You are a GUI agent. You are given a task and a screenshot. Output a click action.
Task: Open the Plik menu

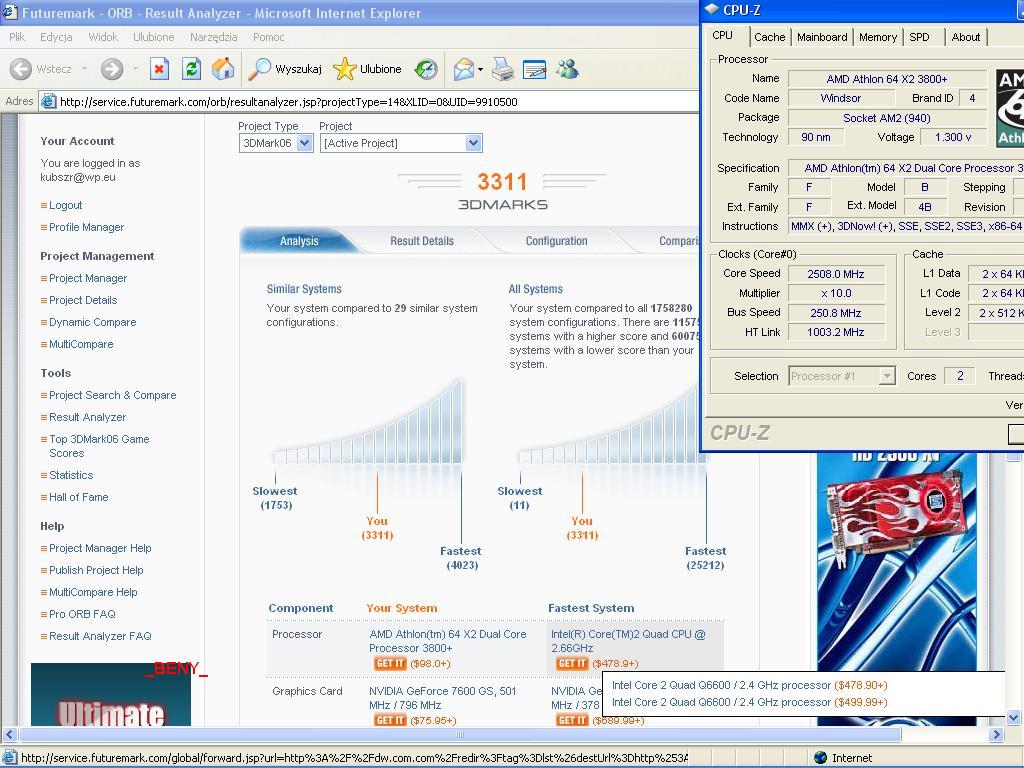[17, 37]
